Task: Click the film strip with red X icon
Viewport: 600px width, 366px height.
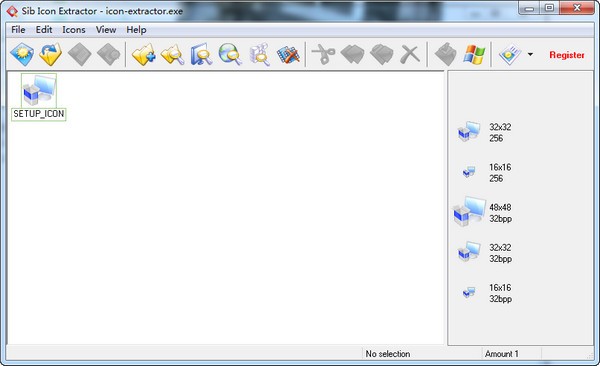Action: [288, 55]
